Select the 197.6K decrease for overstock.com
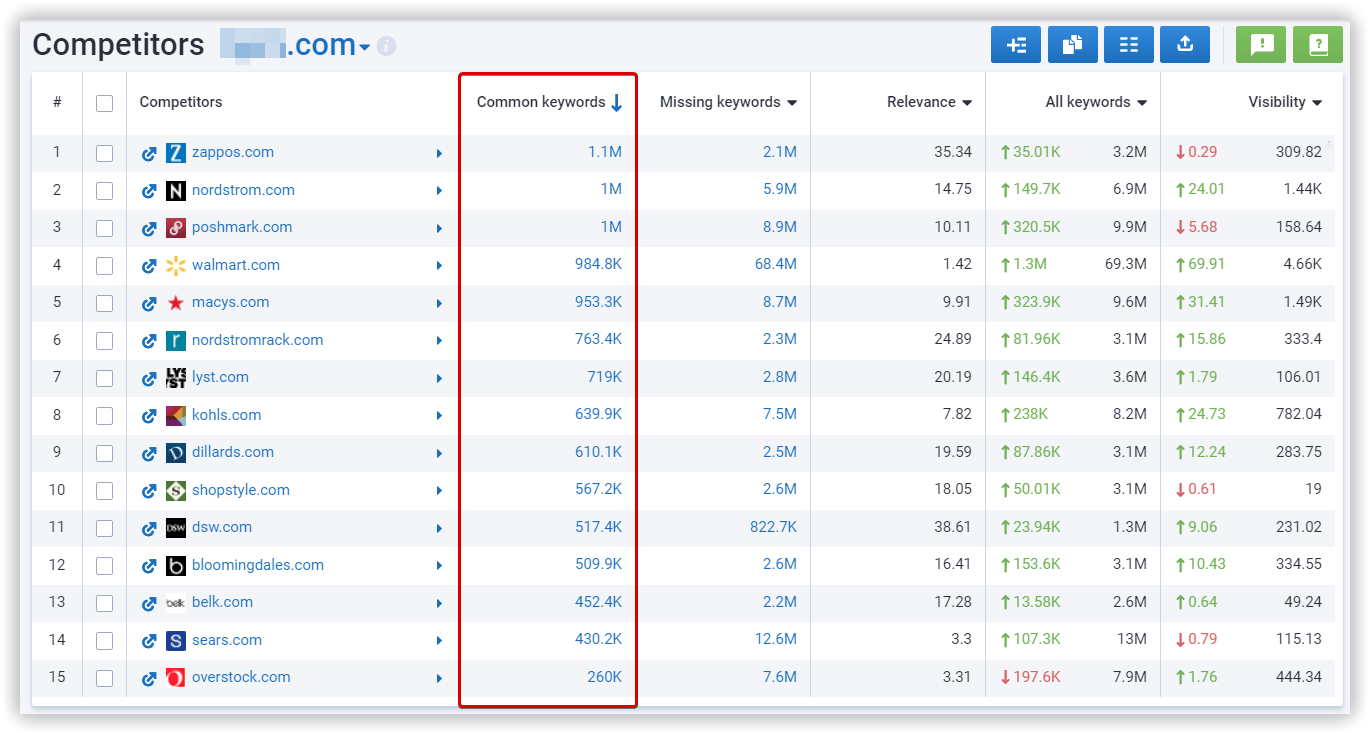 [1030, 677]
